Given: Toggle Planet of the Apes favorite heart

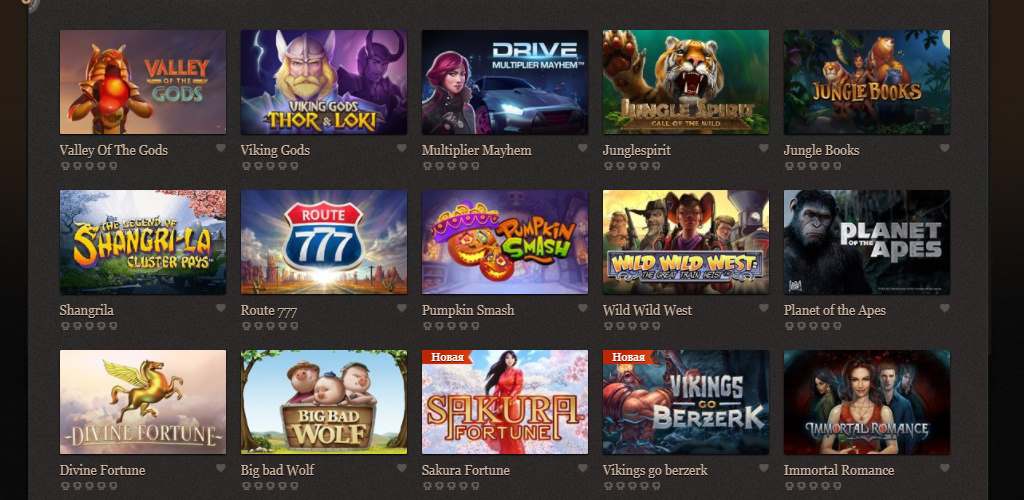Looking at the screenshot, I should click(944, 308).
